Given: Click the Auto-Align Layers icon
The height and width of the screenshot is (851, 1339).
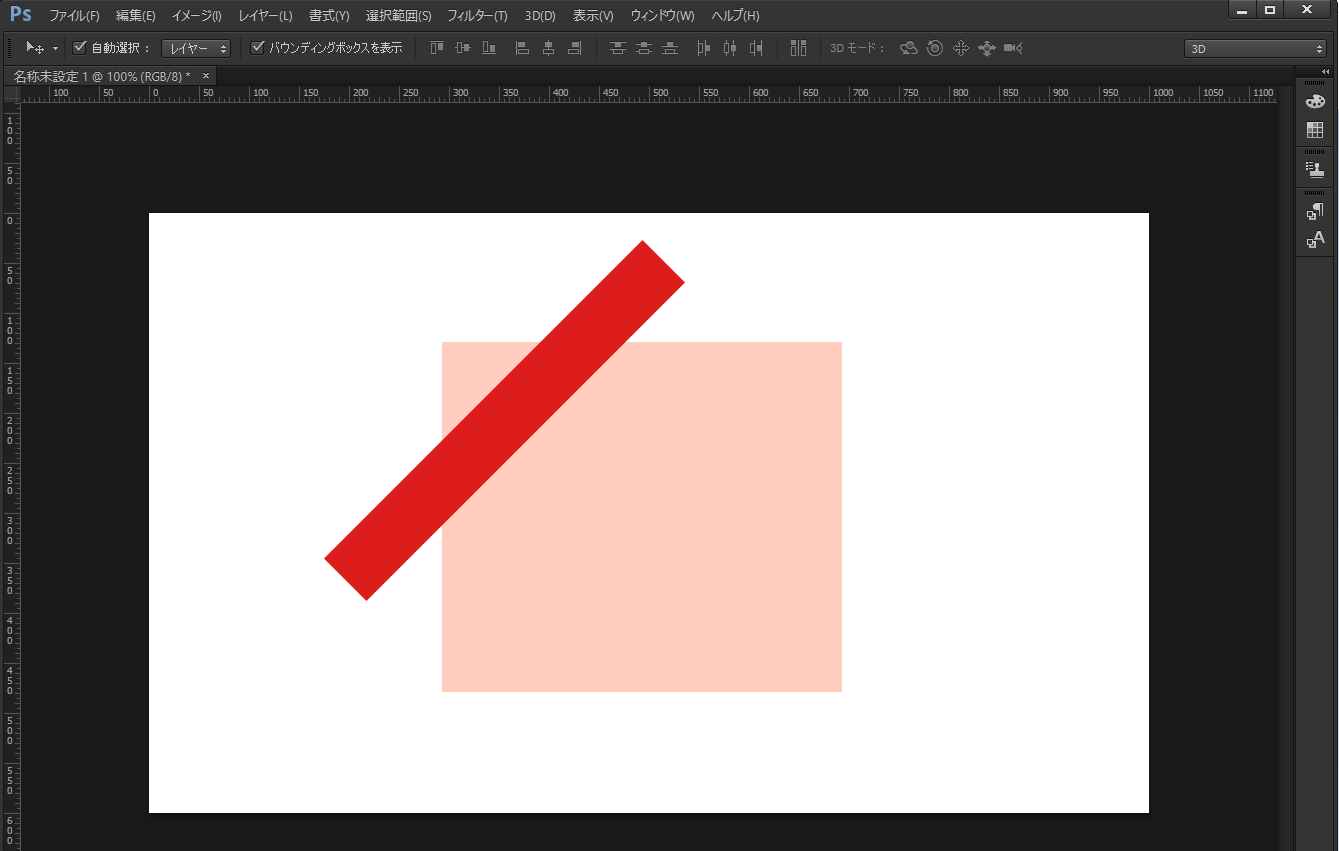Looking at the screenshot, I should coord(798,48).
